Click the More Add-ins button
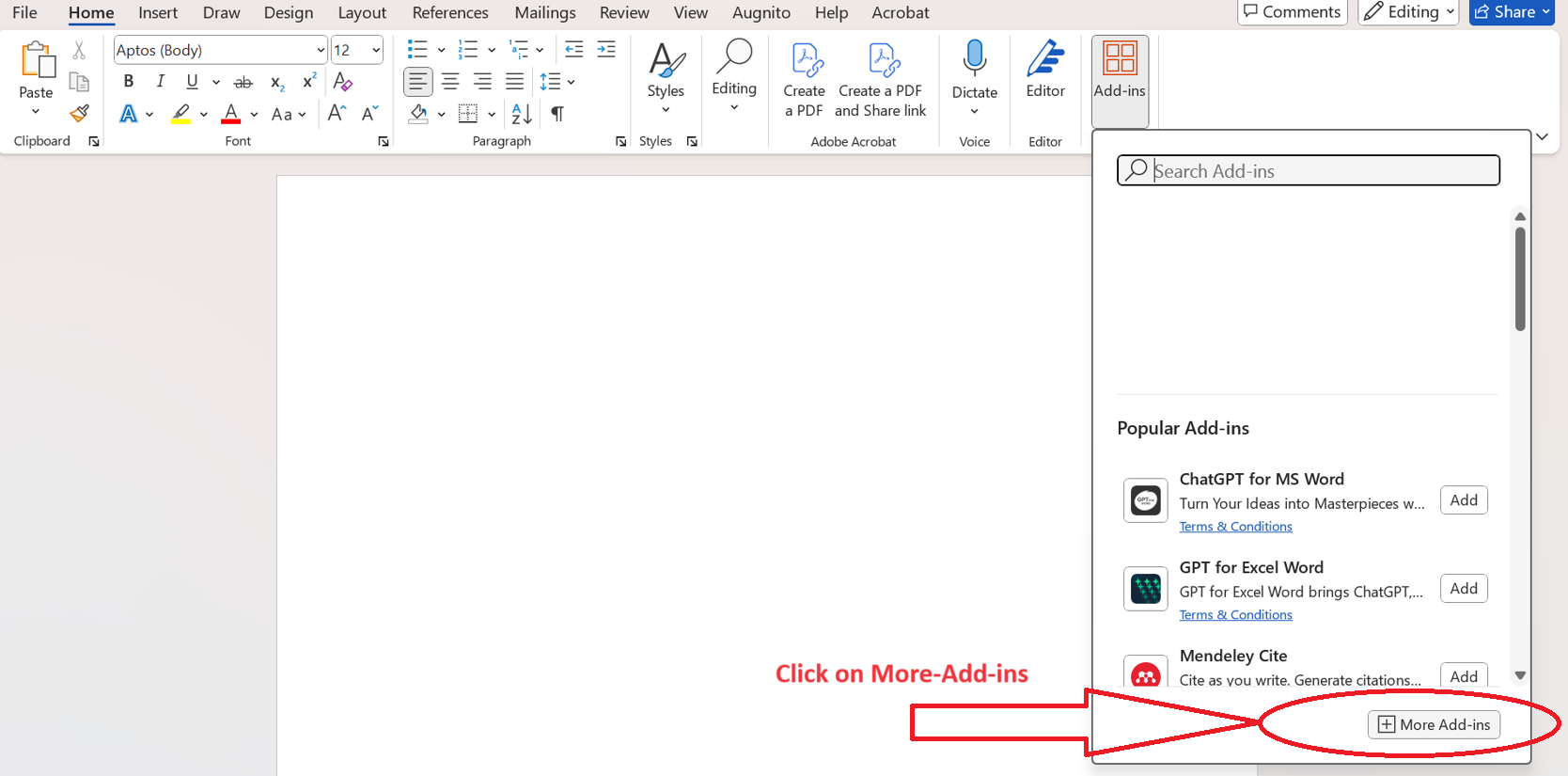Image resolution: width=1568 pixels, height=776 pixels. pos(1434,724)
